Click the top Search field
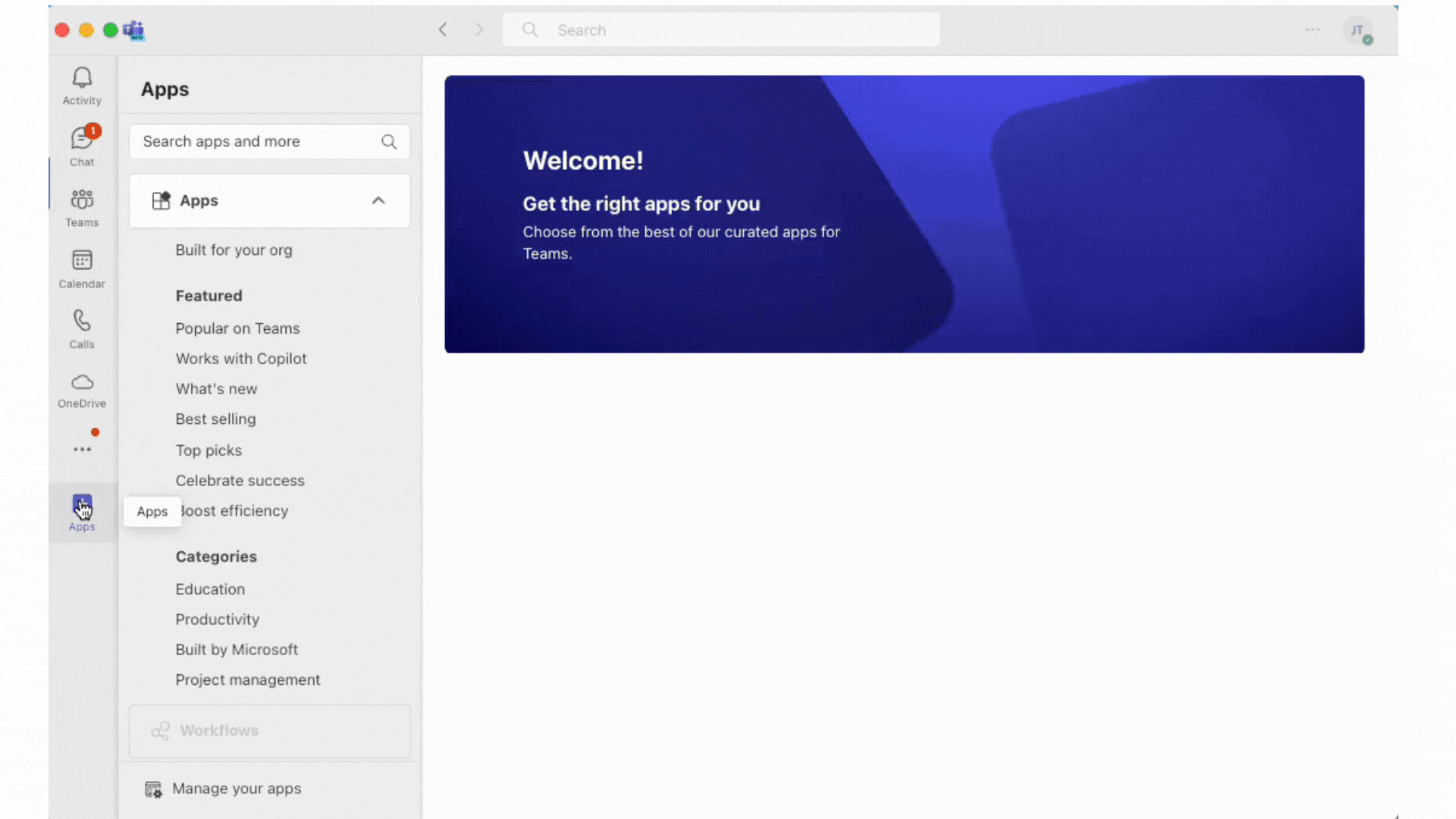The image size is (1456, 819). coord(720,30)
